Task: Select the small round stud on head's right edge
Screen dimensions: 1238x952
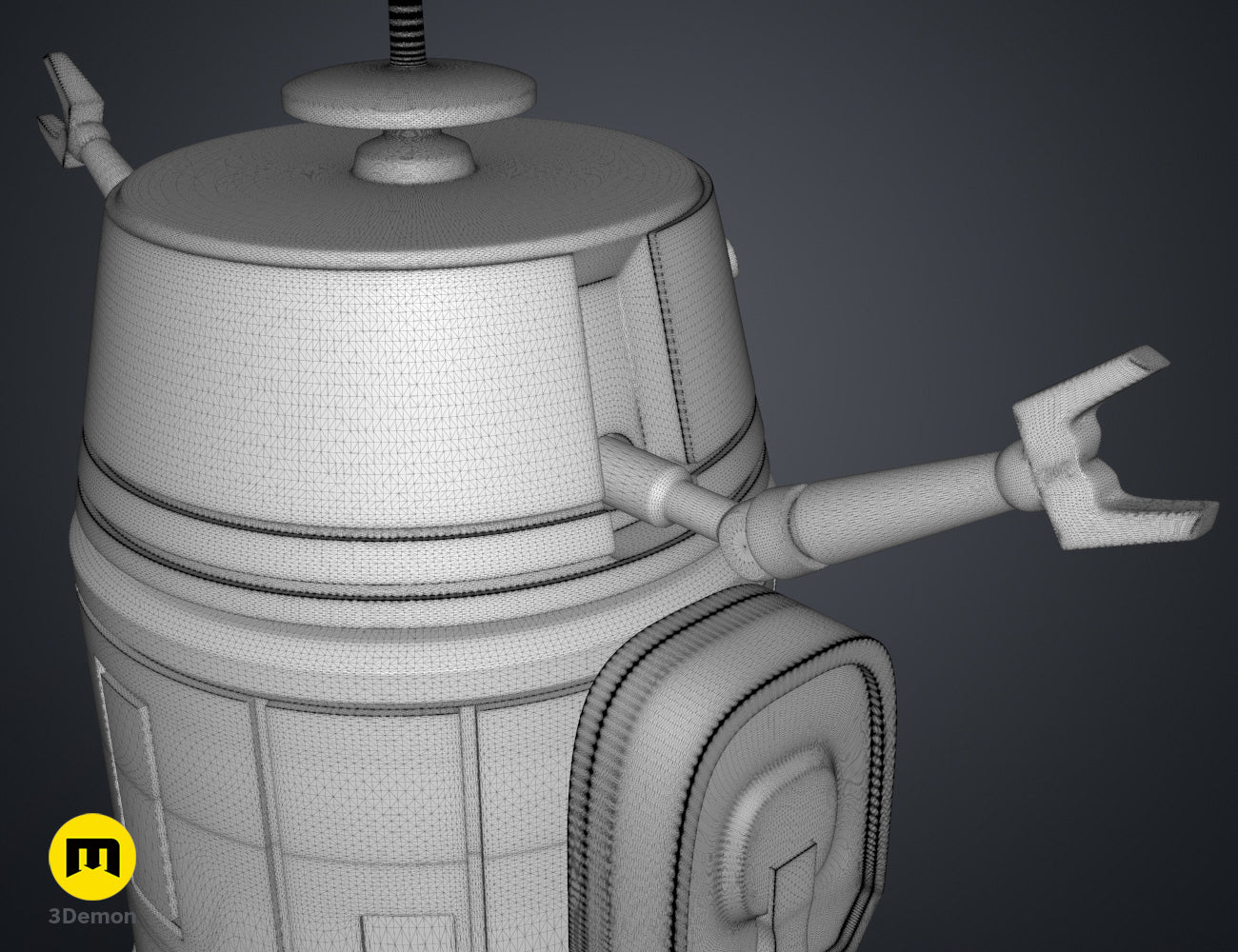Action: (x=734, y=257)
